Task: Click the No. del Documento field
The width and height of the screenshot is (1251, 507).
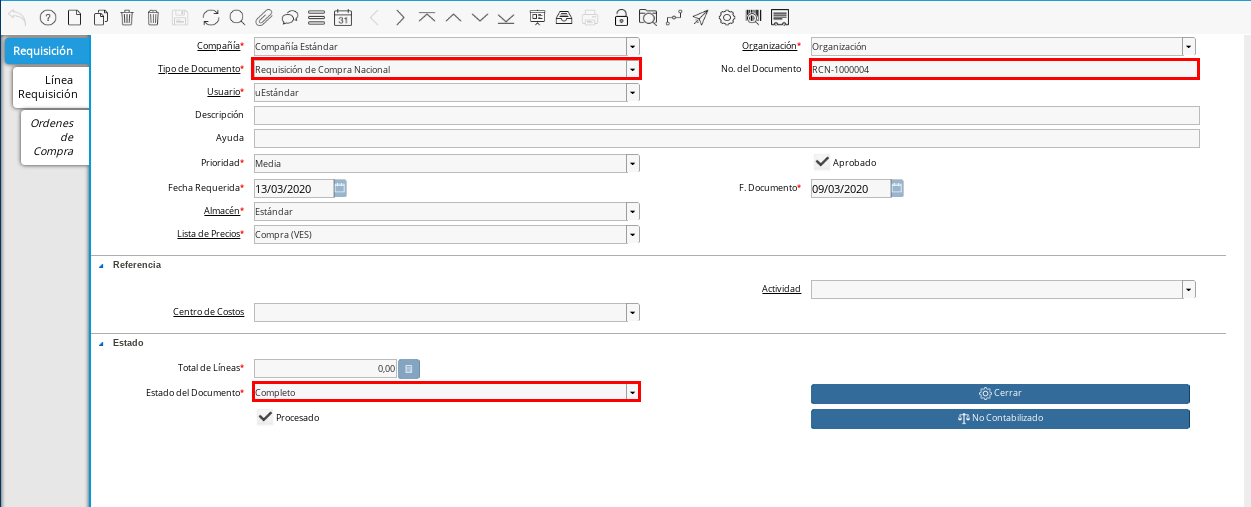Action: point(1004,69)
